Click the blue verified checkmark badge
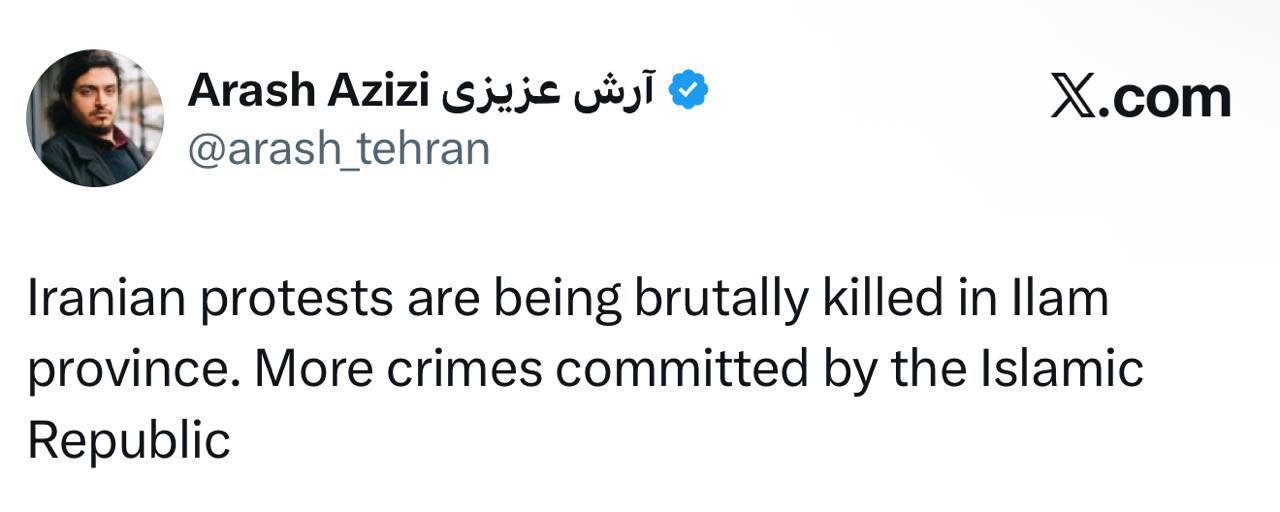1280x512 pixels. click(688, 92)
